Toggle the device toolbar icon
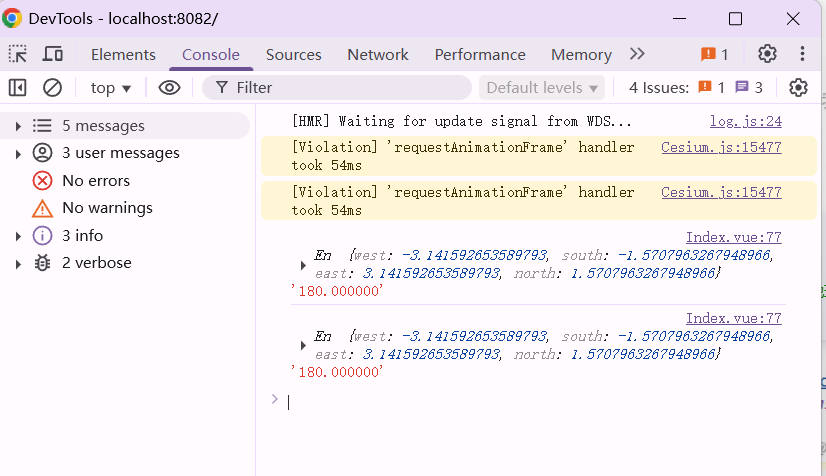 click(53, 54)
